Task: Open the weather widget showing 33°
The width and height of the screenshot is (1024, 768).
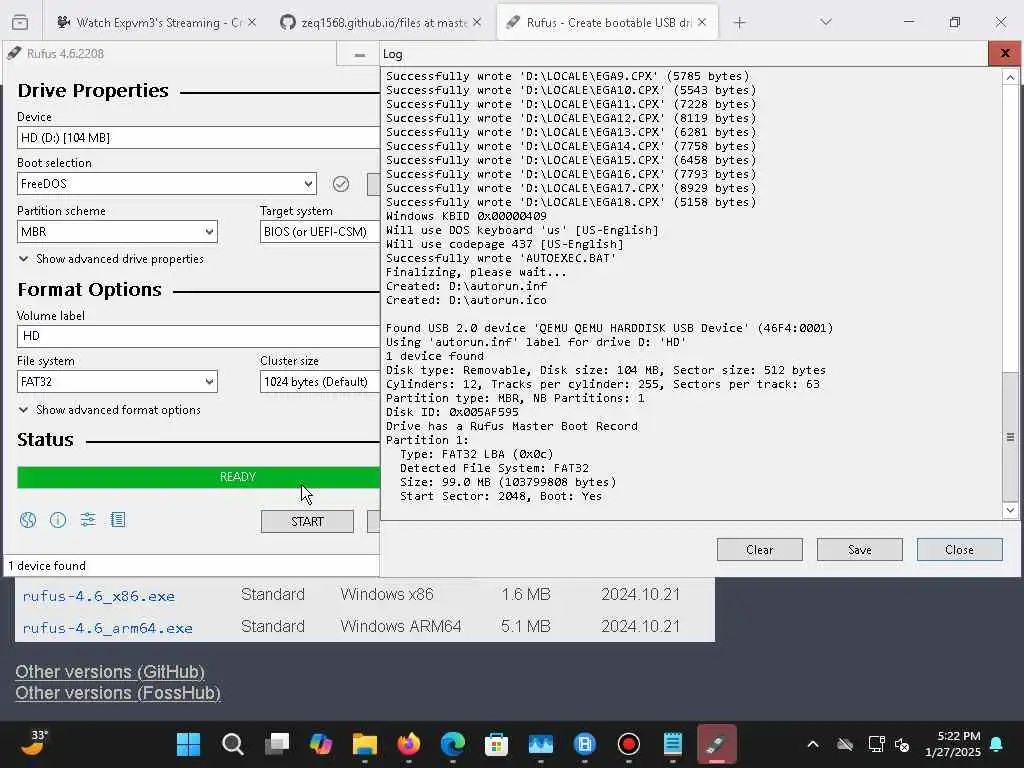Action: (33, 743)
